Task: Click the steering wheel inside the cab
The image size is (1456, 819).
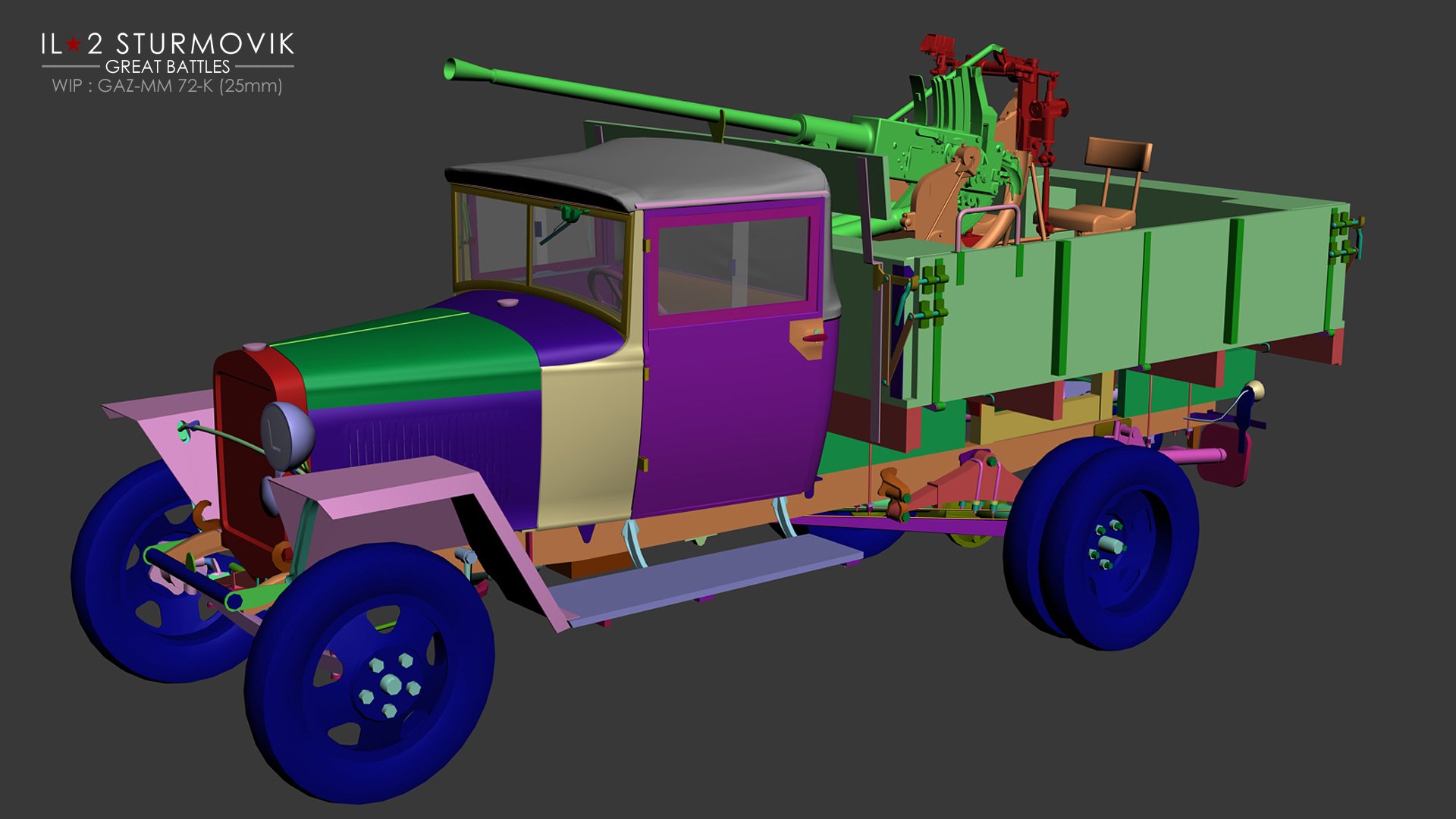Action: pyautogui.click(x=605, y=284)
